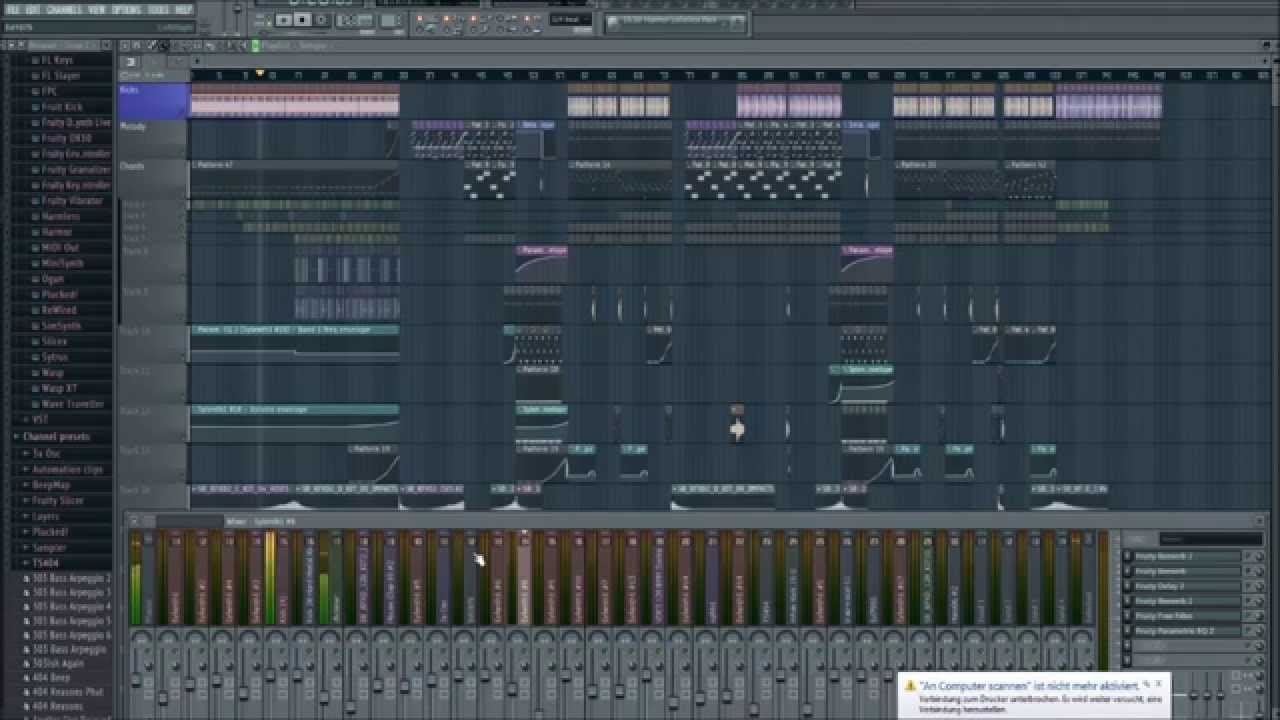The height and width of the screenshot is (720, 1280).
Task: Open the VIEW menu
Action: pyautogui.click(x=97, y=10)
